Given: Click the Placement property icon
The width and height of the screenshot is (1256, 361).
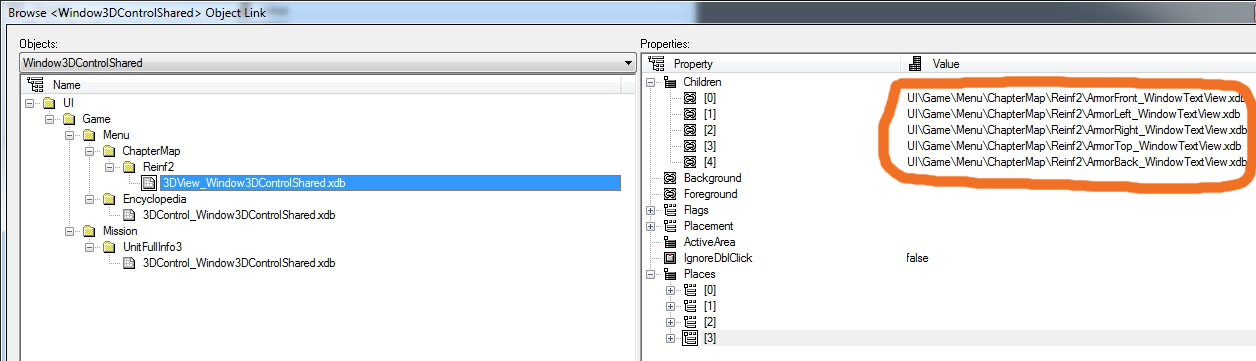Looking at the screenshot, I should pyautogui.click(x=671, y=226).
